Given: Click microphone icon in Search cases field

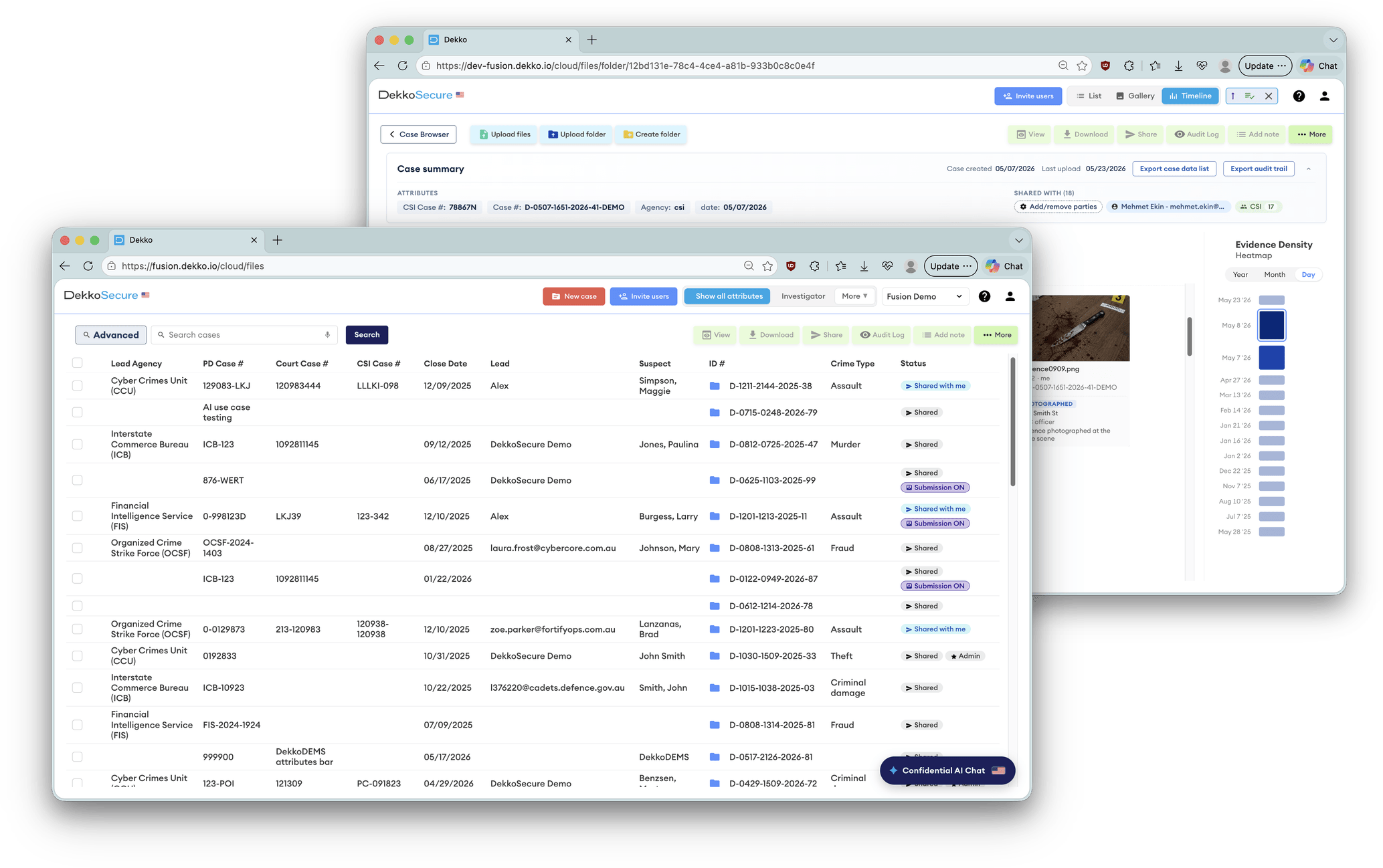Looking at the screenshot, I should [x=327, y=335].
